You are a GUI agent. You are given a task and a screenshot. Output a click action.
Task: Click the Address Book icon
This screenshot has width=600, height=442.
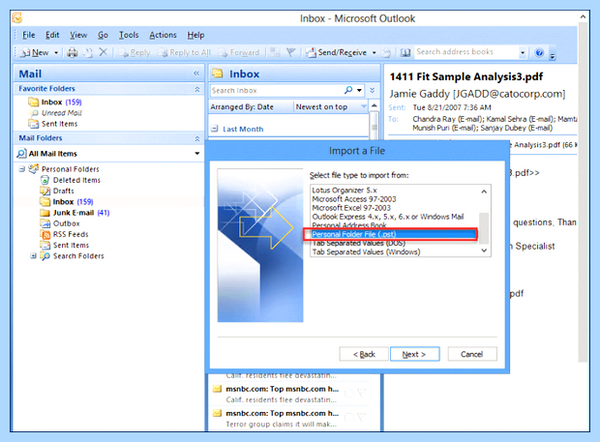405,52
